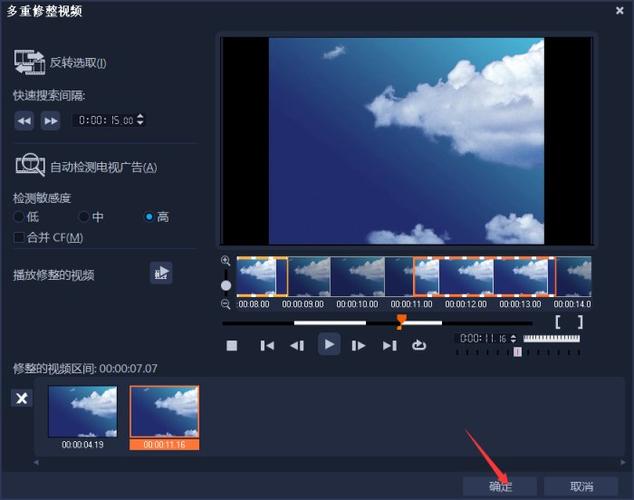The height and width of the screenshot is (500, 634).
Task: Play the trimmed video (播放修整的视频)
Action: tap(161, 273)
